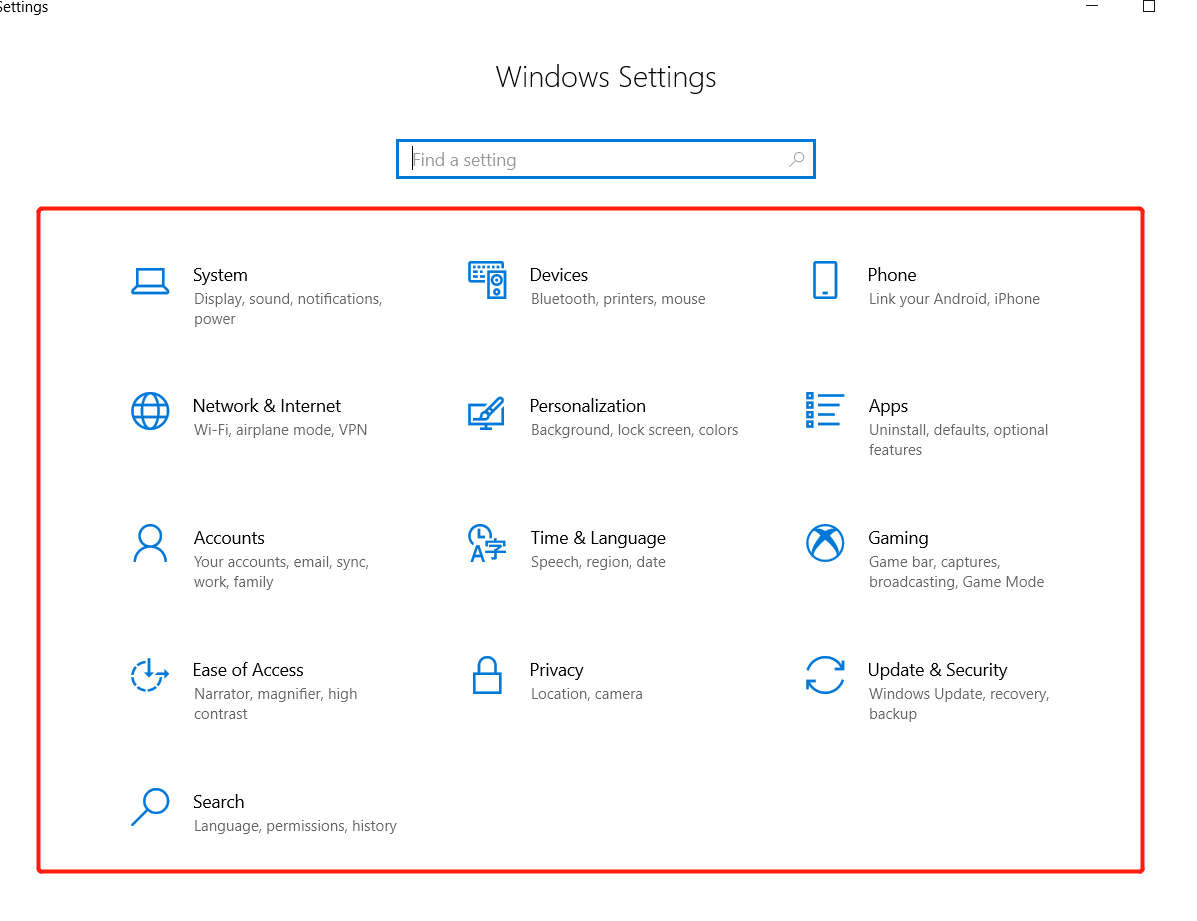Go to Update & Security heading
This screenshot has width=1197, height=921.
(x=937, y=671)
